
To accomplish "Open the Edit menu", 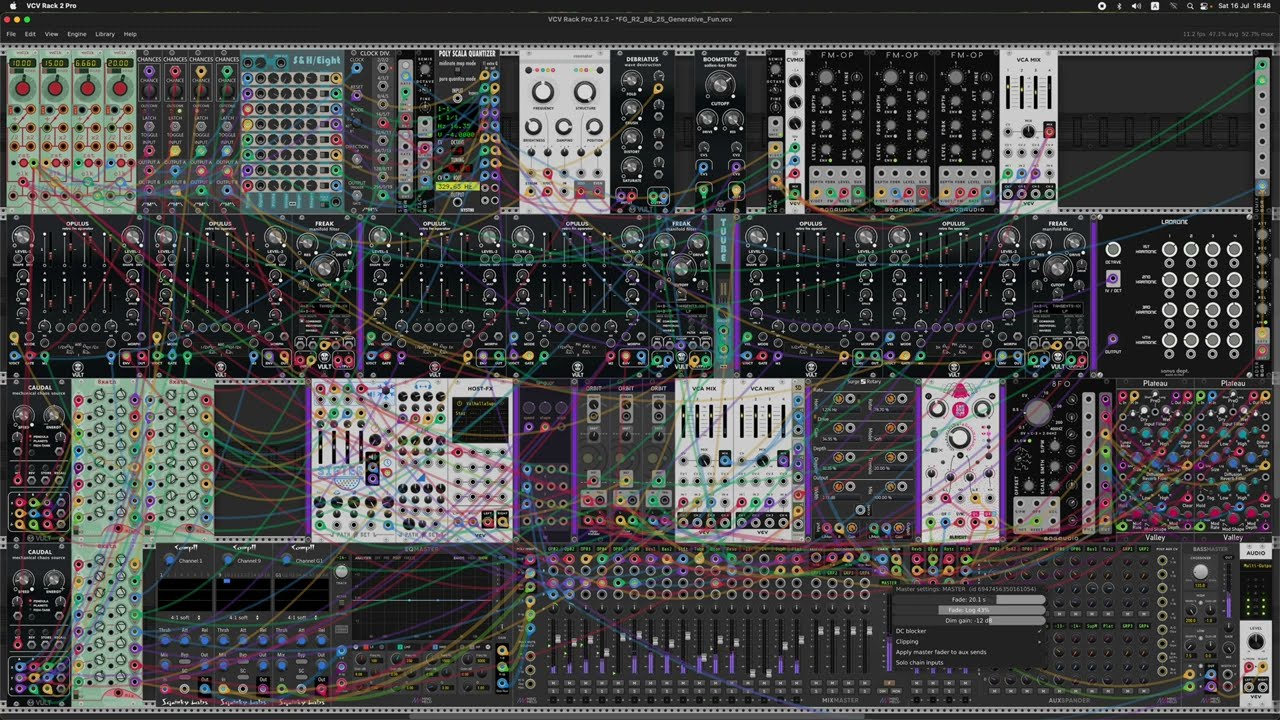I will click(x=30, y=34).
